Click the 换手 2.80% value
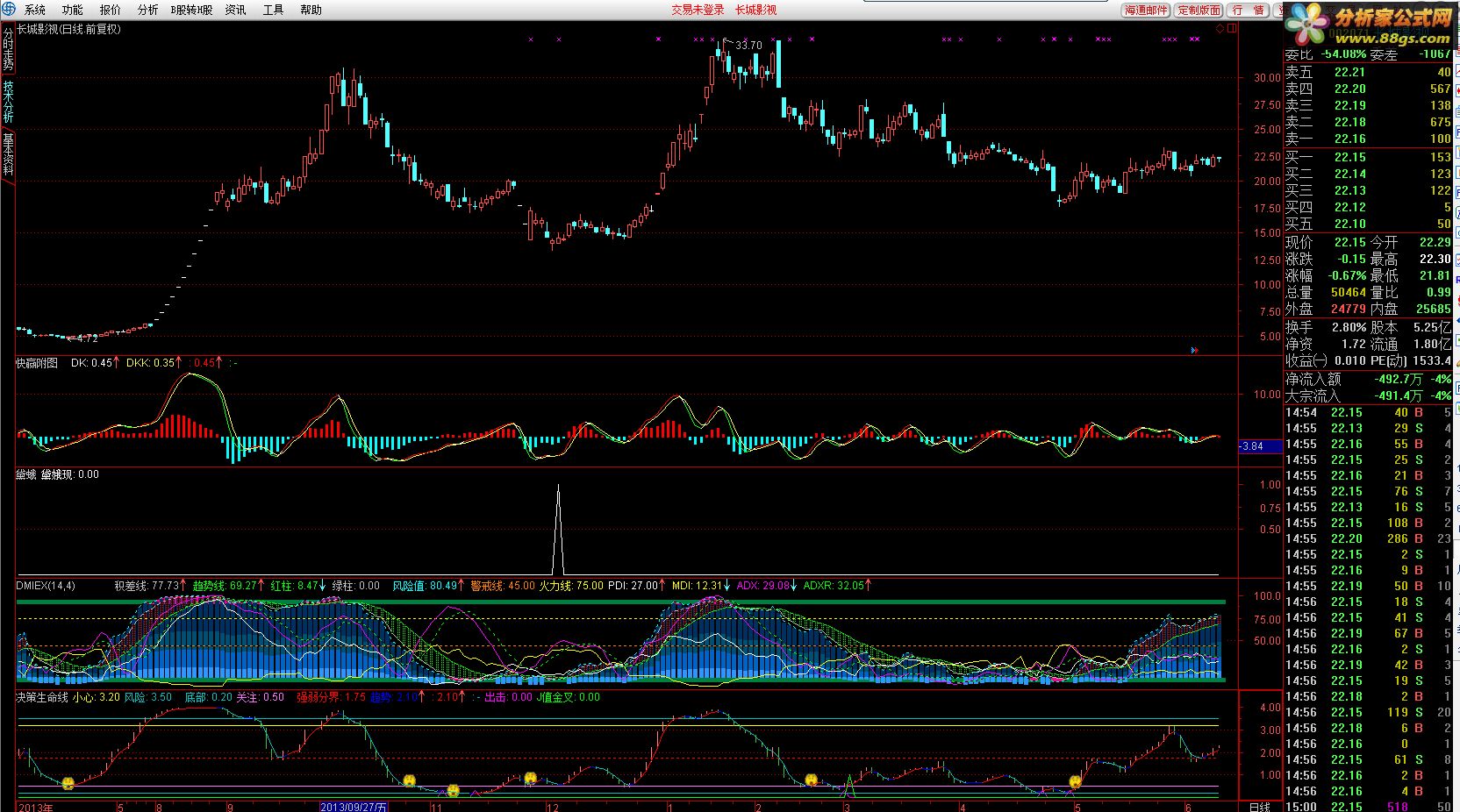Screen dimensions: 1460x812 pyautogui.click(x=1349, y=327)
